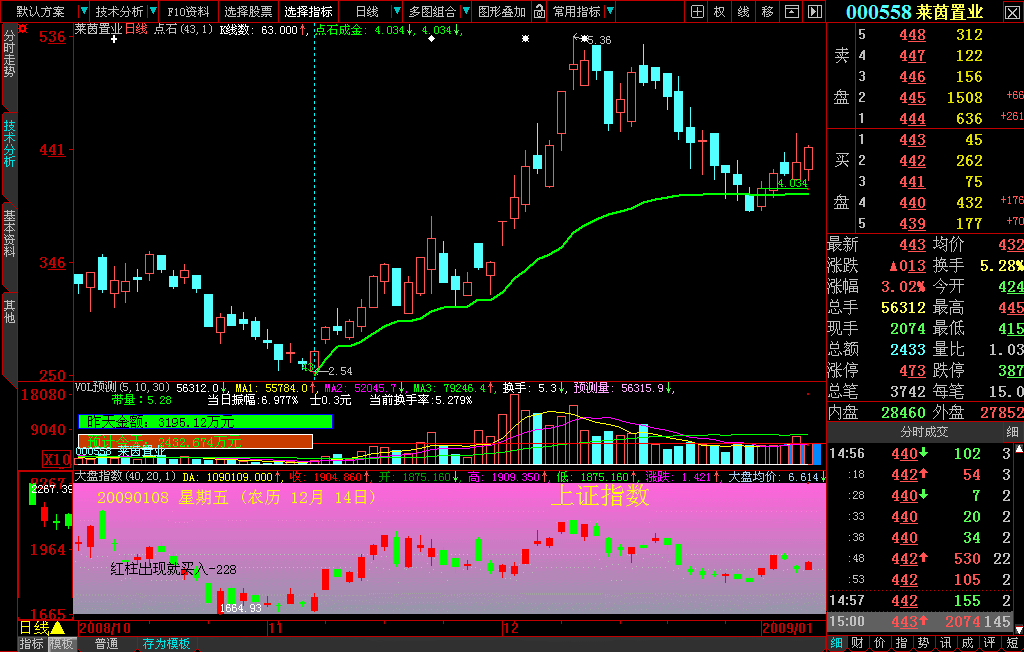Click the up arrow of trade list scrollbar
Image resolution: width=1024 pixels, height=652 pixels.
[1019, 448]
